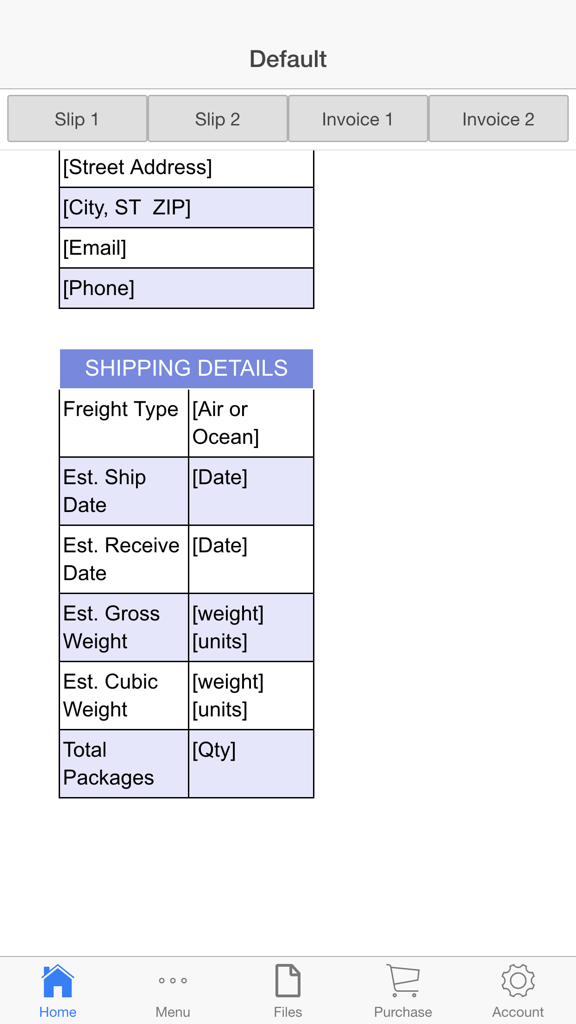Select the Air or Ocean freight placeholder
This screenshot has width=576, height=1024.
[x=251, y=422]
